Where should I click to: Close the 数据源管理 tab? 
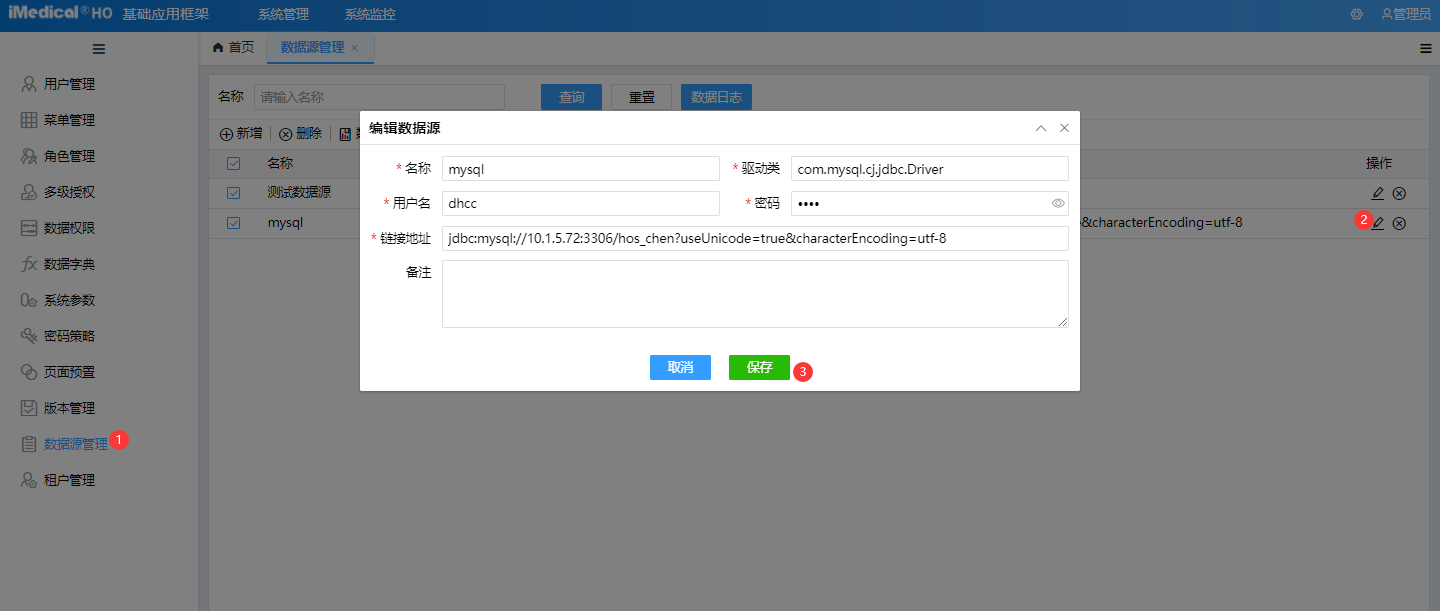coord(355,48)
